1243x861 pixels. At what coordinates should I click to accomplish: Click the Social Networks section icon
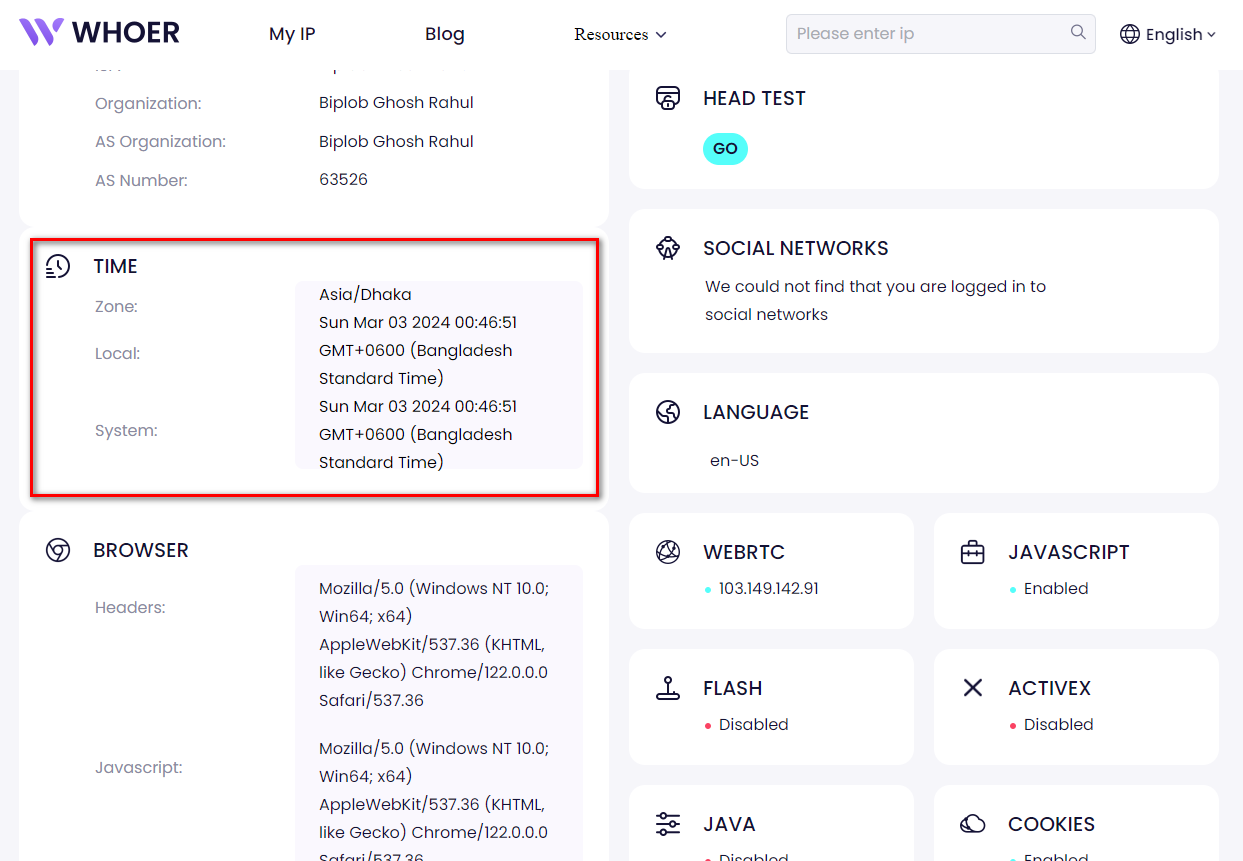pos(667,248)
